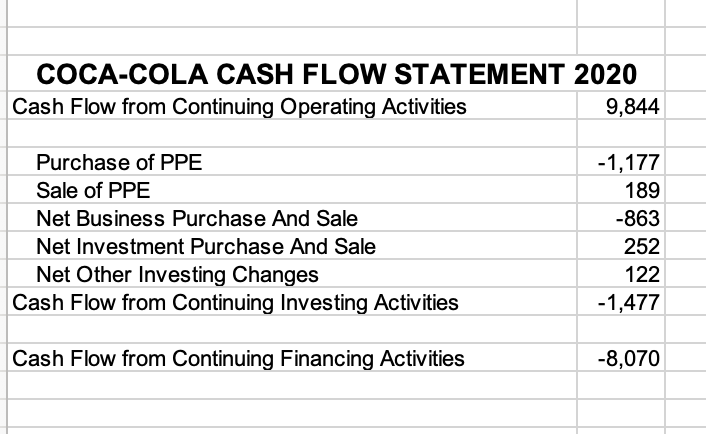706x434 pixels.
Task: Click the Cash Flow from Continuing Operating Activities label
Action: click(239, 107)
